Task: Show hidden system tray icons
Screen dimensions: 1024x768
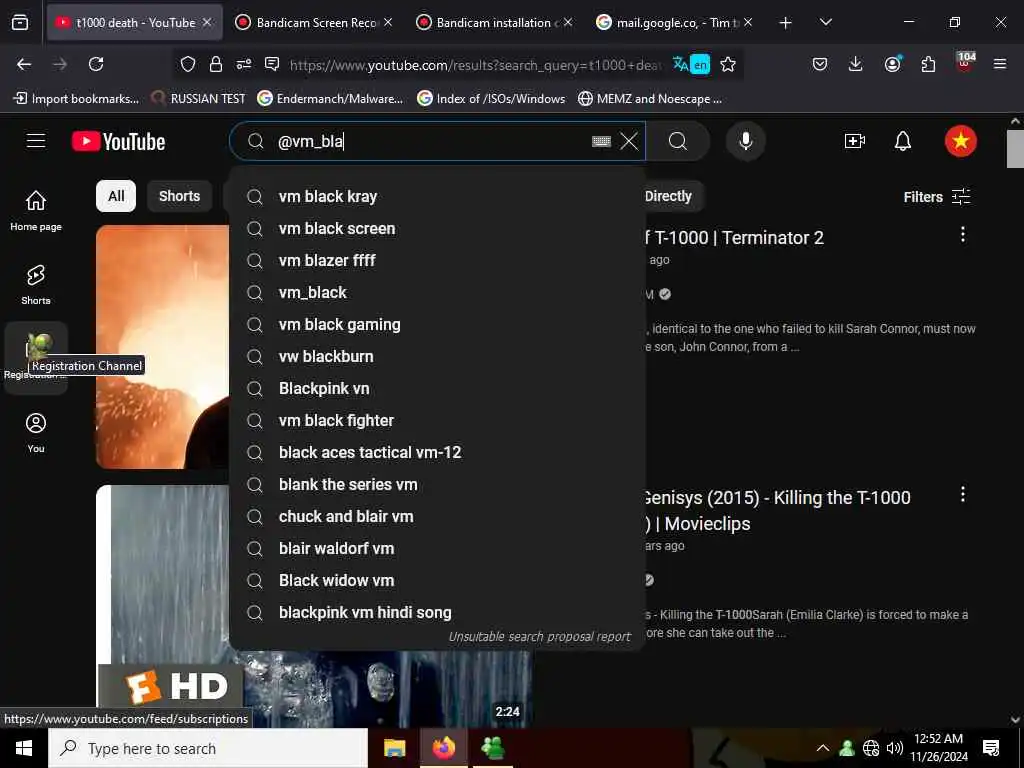Action: click(x=823, y=748)
